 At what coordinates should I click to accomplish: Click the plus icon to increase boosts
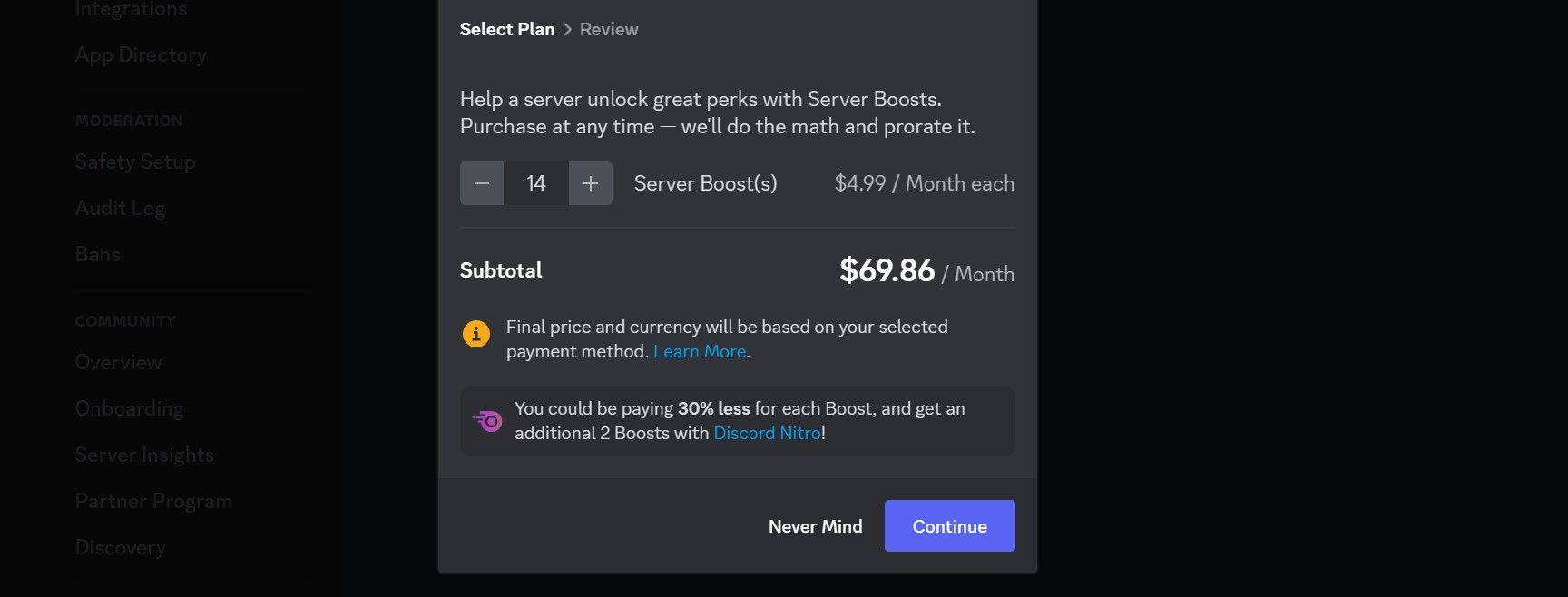[x=590, y=182]
